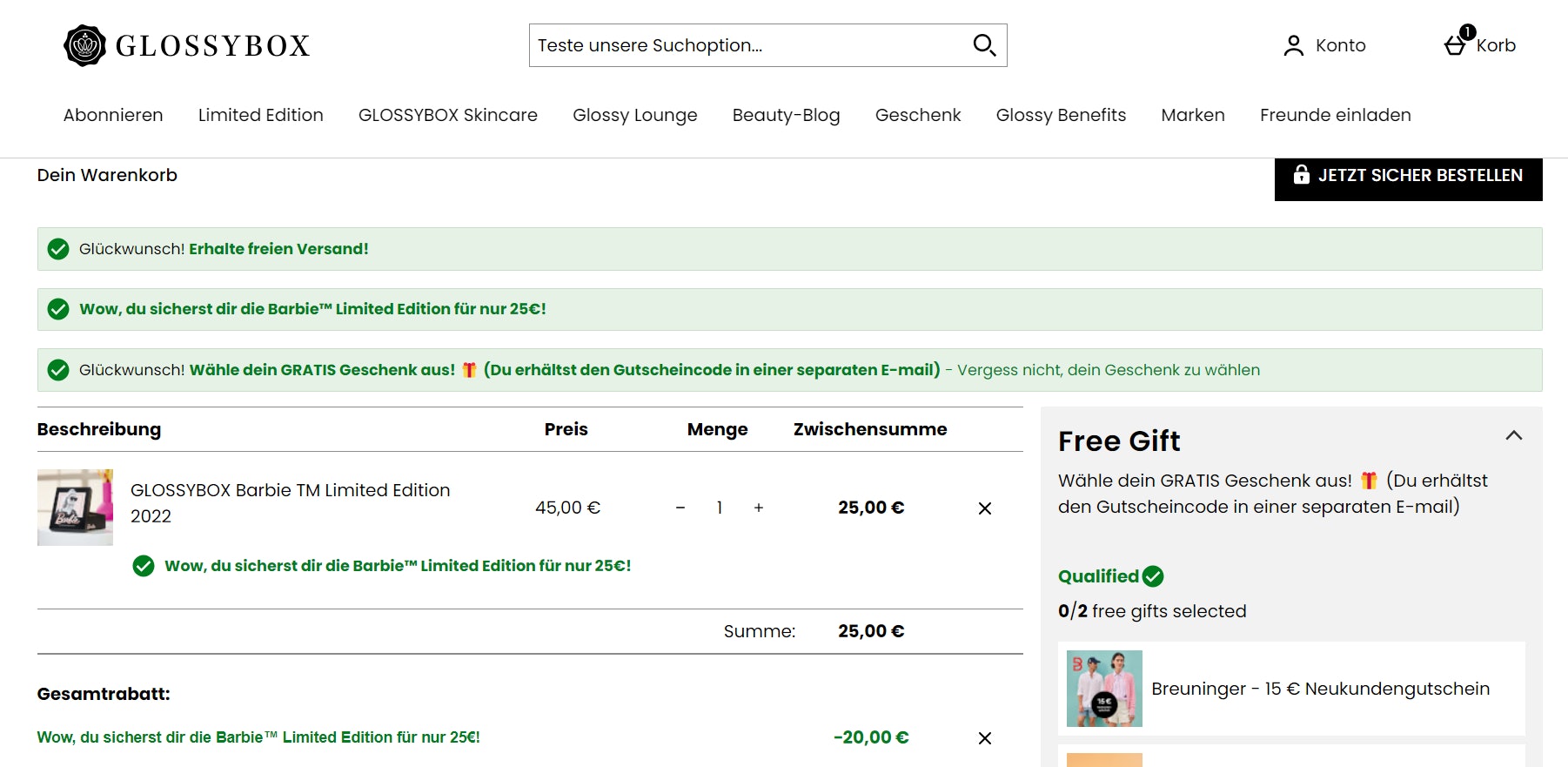Screen dimensions: 1568x767
Task: Remove the -20,00 € discount row
Action: click(x=985, y=738)
